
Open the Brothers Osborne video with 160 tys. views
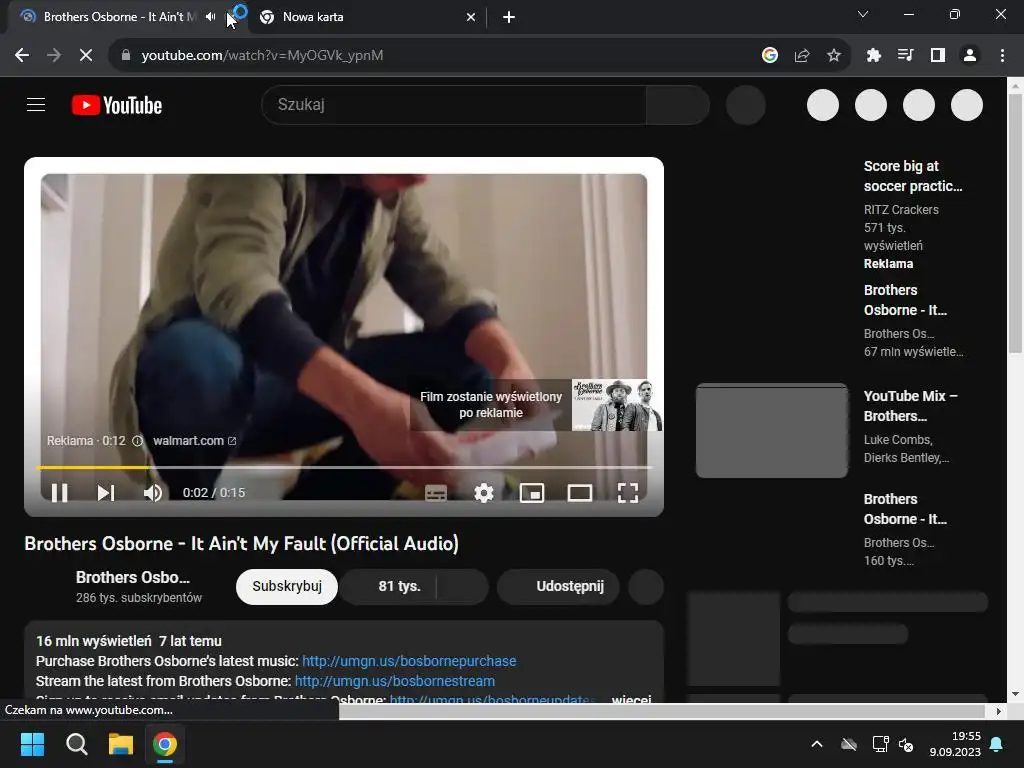point(905,509)
